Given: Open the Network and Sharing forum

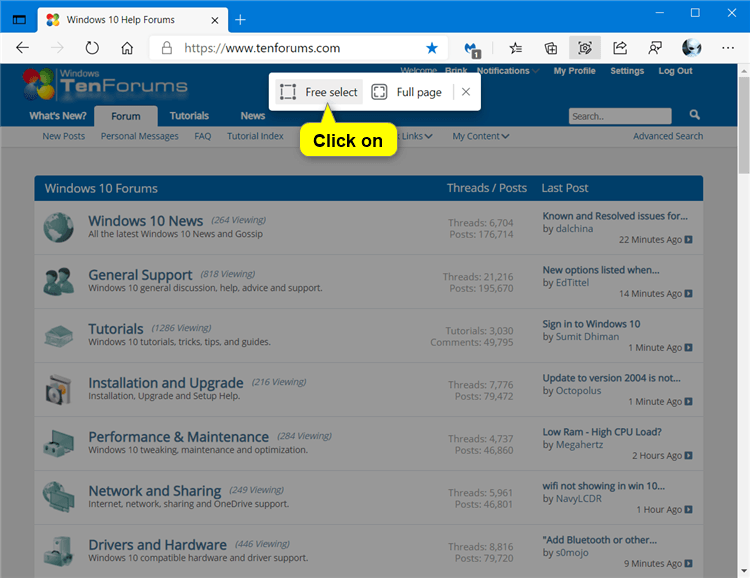Looking at the screenshot, I should coord(154,491).
